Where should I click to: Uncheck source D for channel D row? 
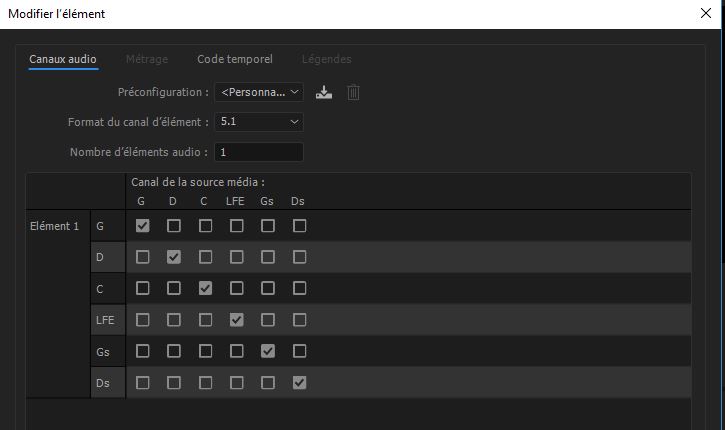coord(174,257)
